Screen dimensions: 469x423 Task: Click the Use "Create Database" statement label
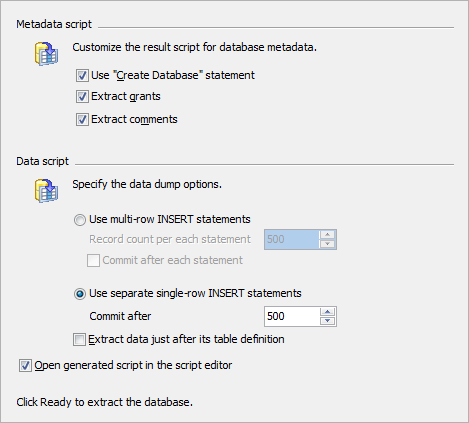point(173,75)
